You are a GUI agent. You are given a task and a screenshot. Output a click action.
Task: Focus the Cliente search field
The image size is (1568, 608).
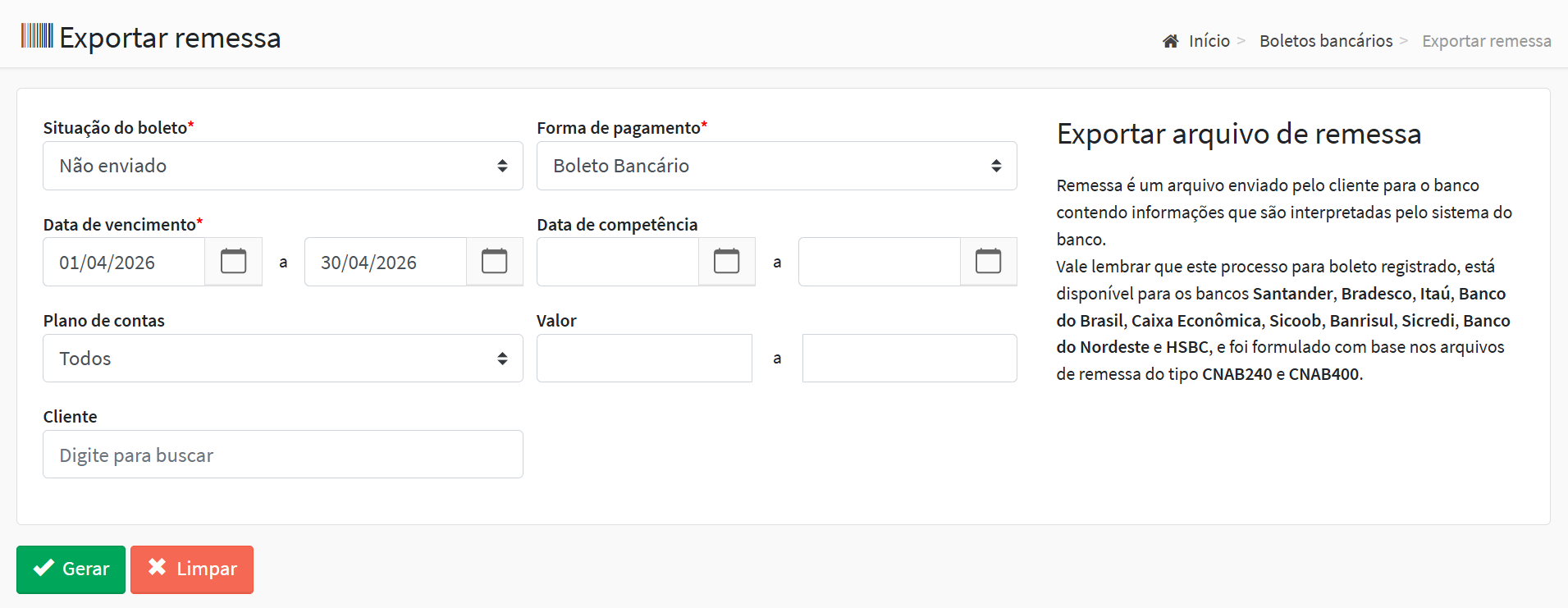pos(283,455)
